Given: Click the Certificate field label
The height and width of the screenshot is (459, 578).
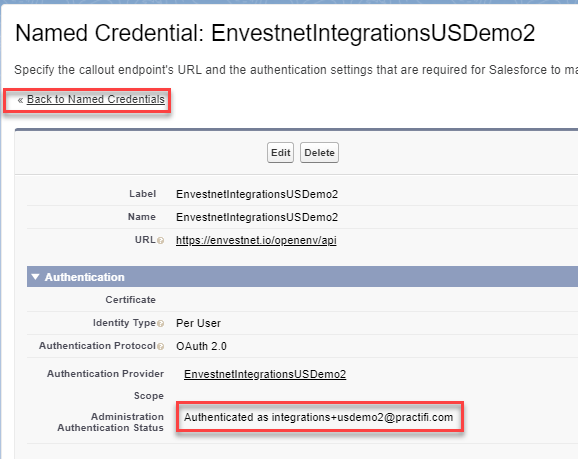Looking at the screenshot, I should [x=130, y=300].
